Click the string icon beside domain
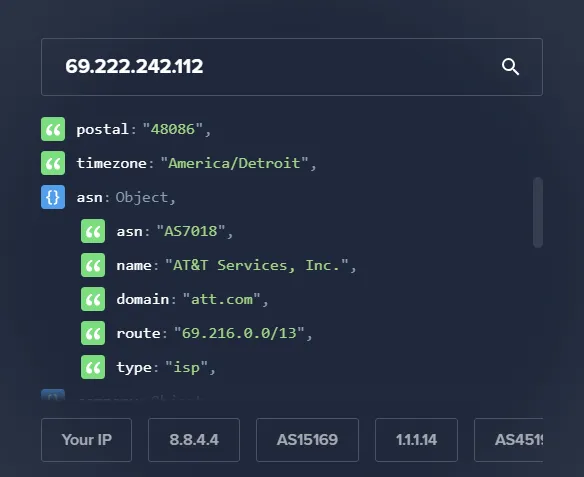Image resolution: width=584 pixels, height=477 pixels. [93, 299]
